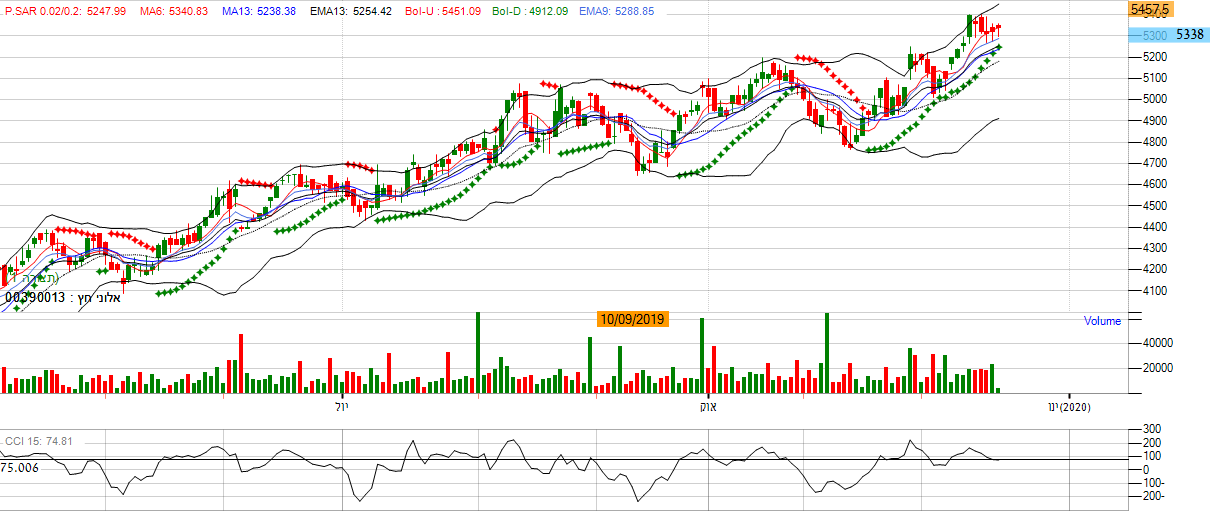Image resolution: width=1210 pixels, height=516 pixels.
Task: Click the blue Volume label
Action: click(x=1102, y=322)
